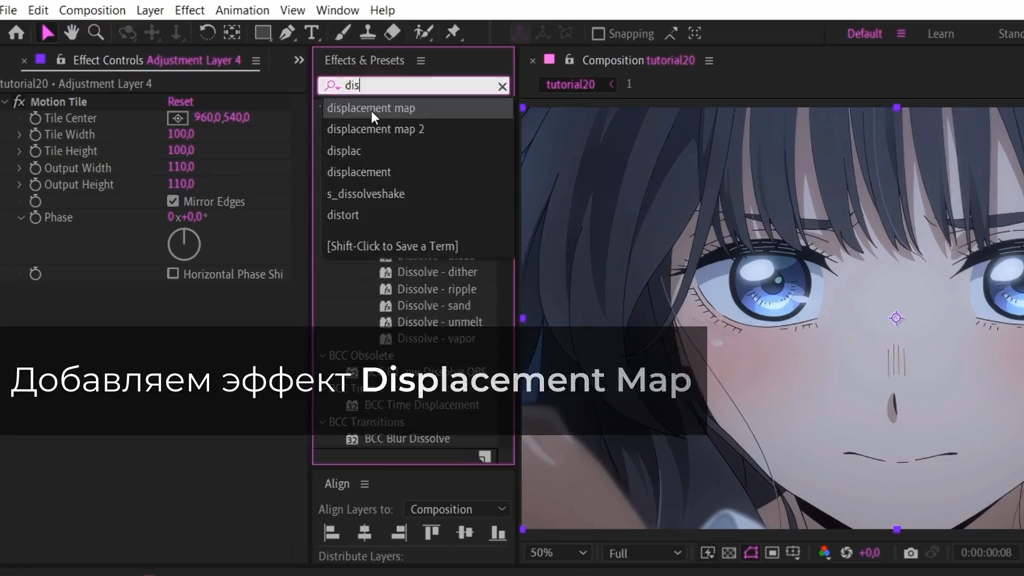This screenshot has width=1024, height=576.
Task: Select the Hand tool
Action: [x=71, y=33]
